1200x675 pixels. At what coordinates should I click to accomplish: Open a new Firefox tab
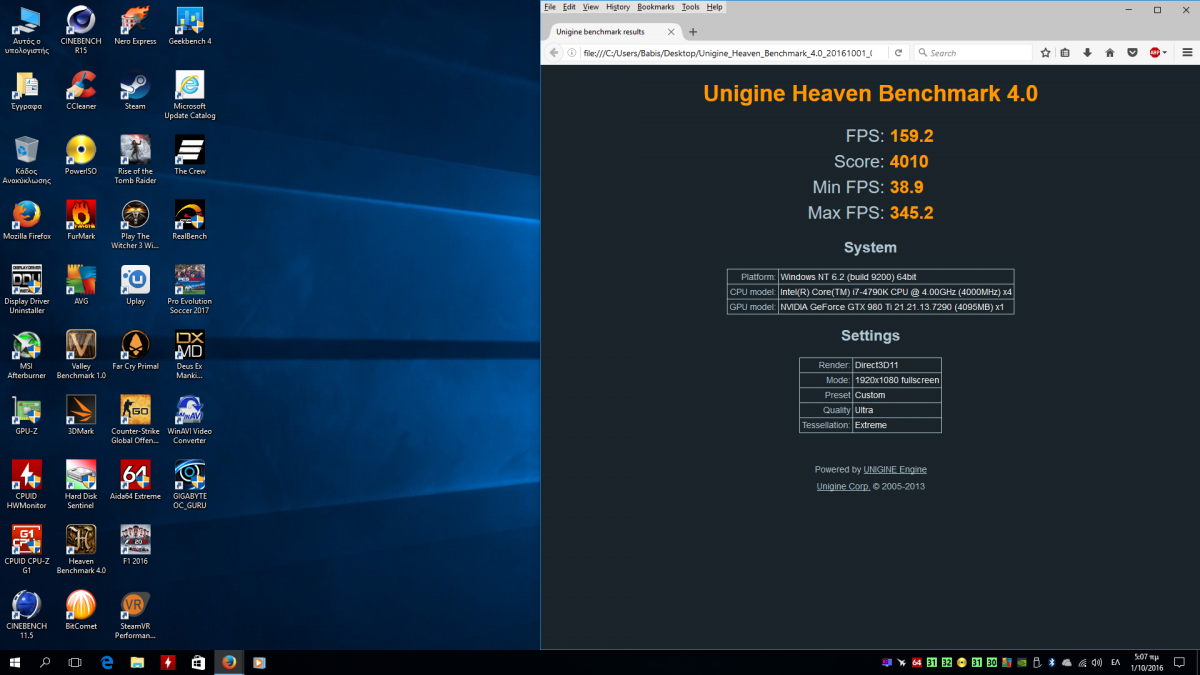(x=693, y=32)
